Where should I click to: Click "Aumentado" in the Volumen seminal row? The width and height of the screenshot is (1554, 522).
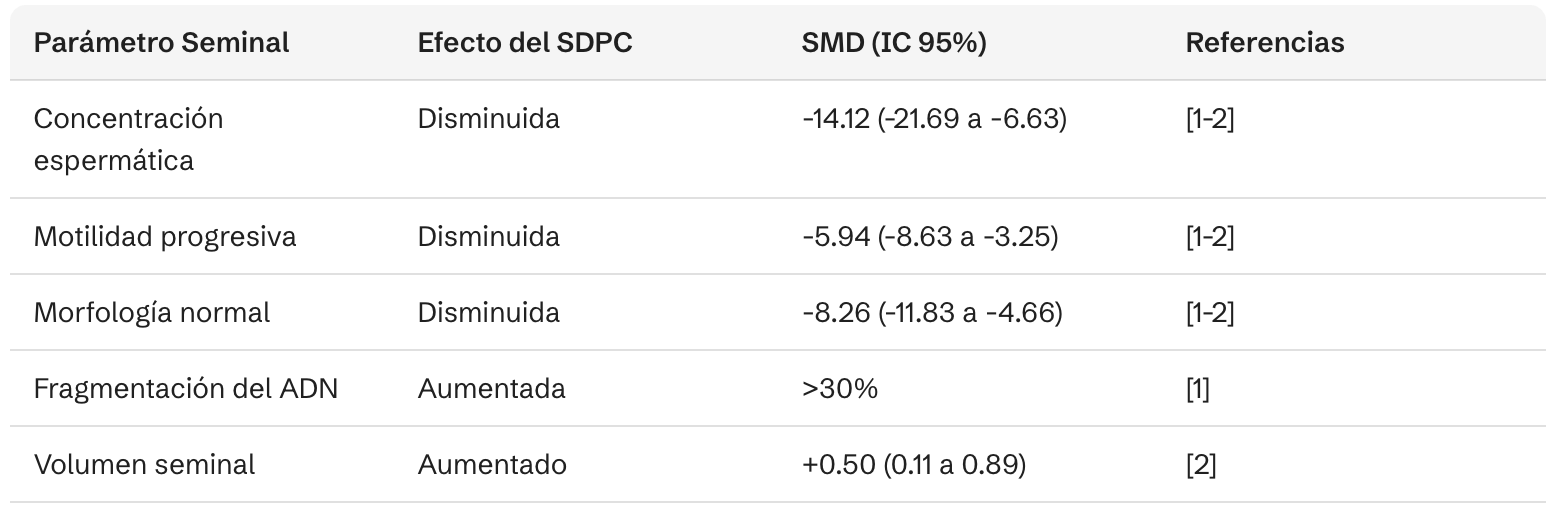pyautogui.click(x=492, y=465)
